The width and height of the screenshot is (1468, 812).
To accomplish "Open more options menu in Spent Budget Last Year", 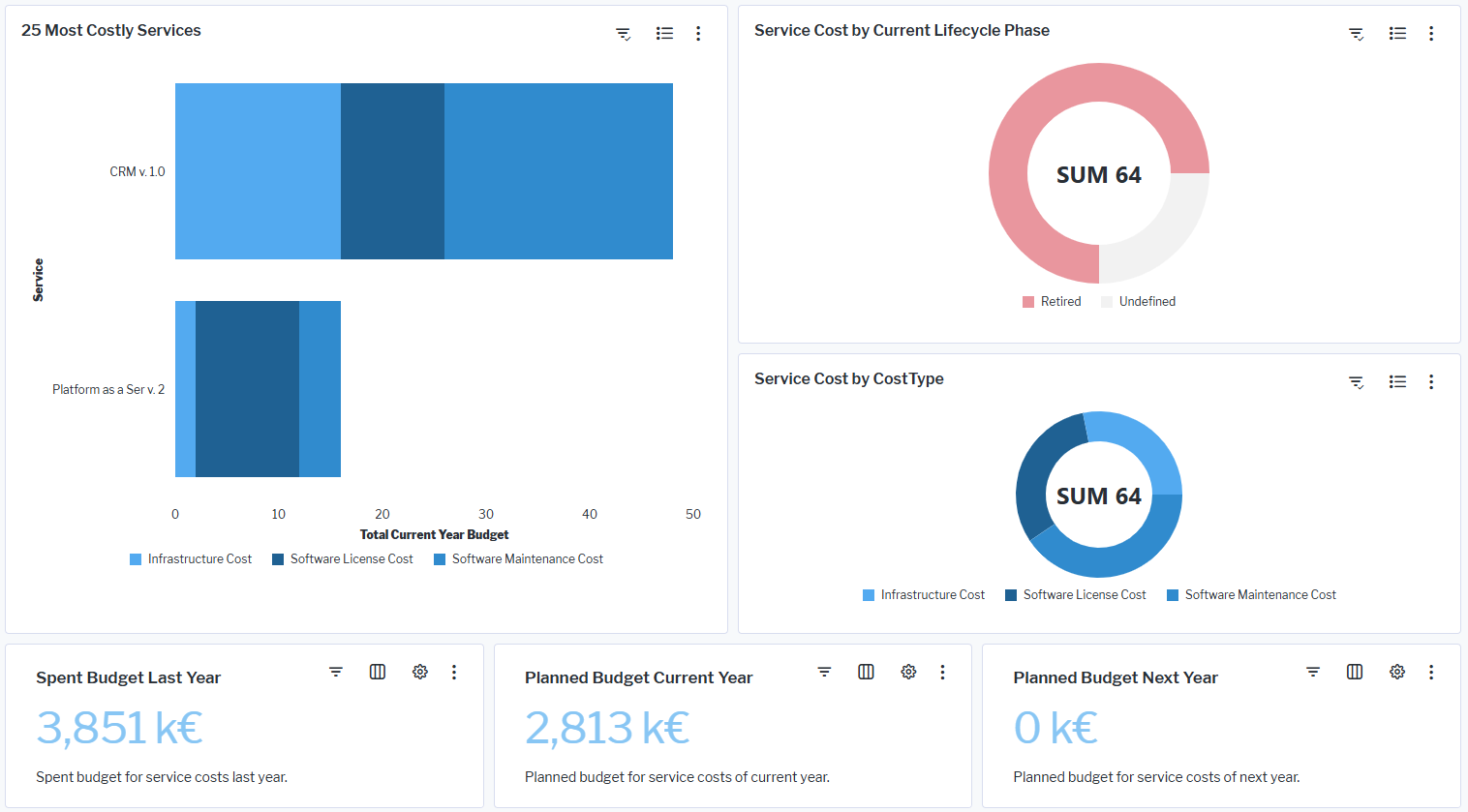I will 454,672.
